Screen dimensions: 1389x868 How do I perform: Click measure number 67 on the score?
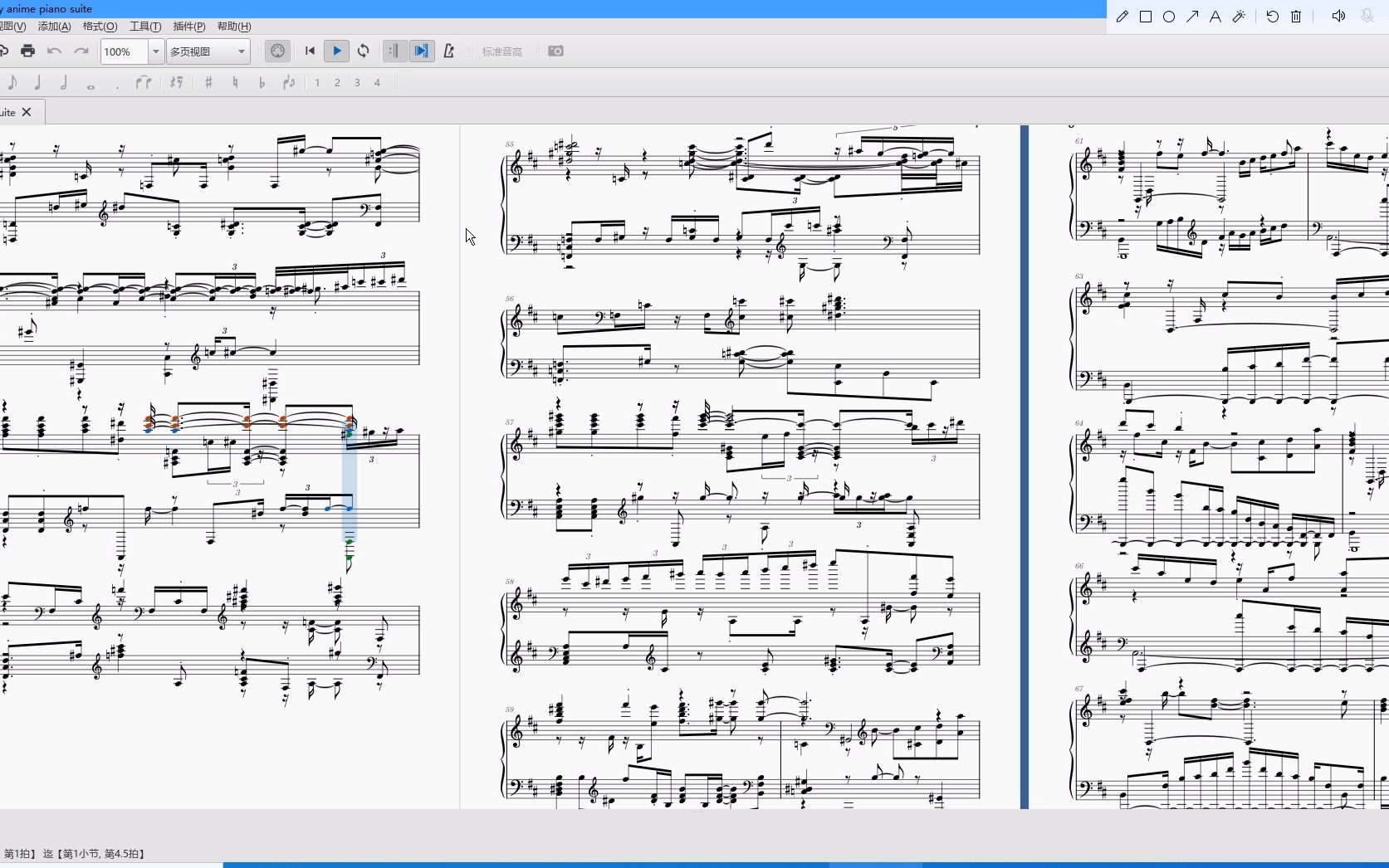pos(1079,689)
